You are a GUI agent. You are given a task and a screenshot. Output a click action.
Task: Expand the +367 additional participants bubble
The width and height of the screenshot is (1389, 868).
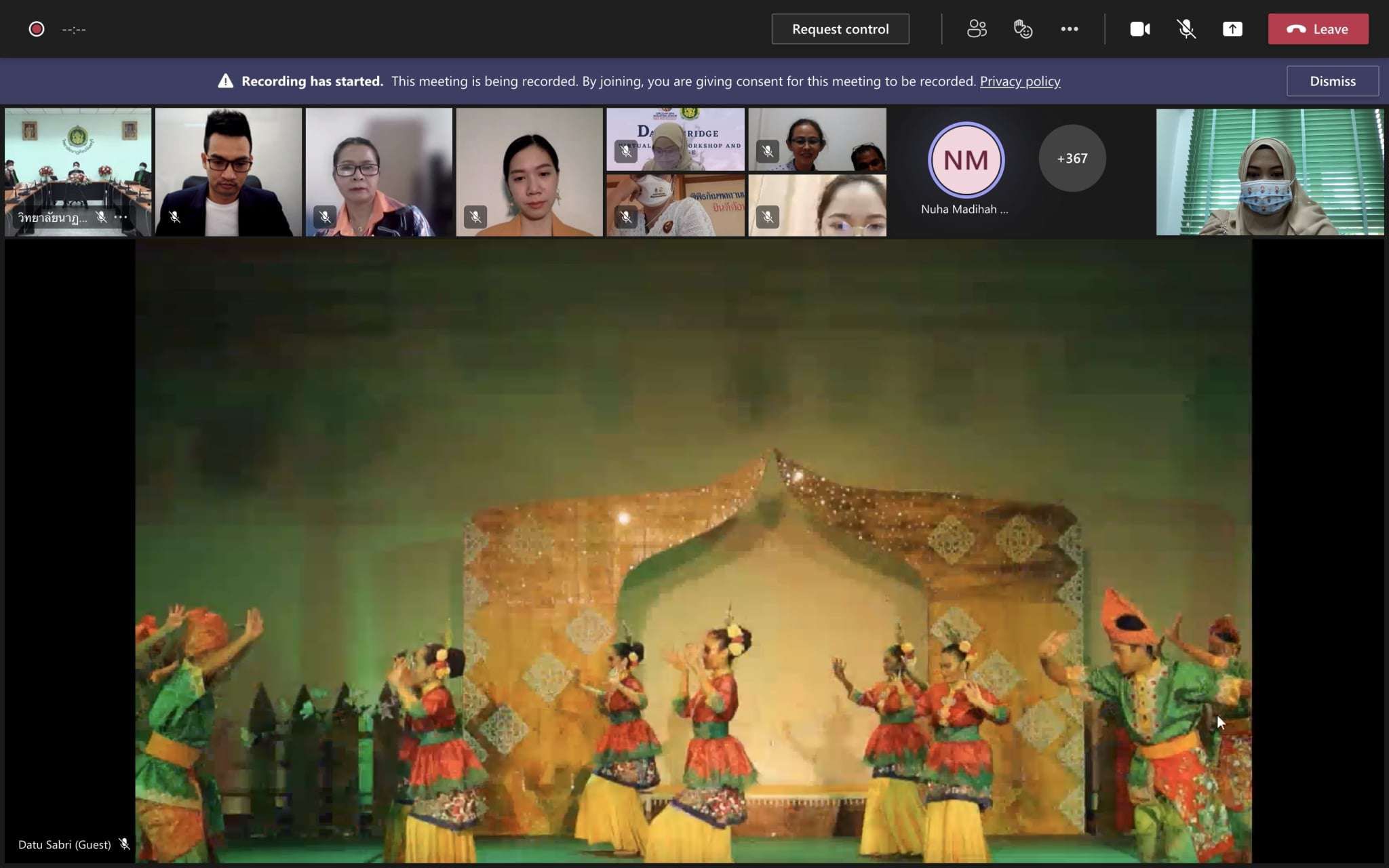[1072, 159]
